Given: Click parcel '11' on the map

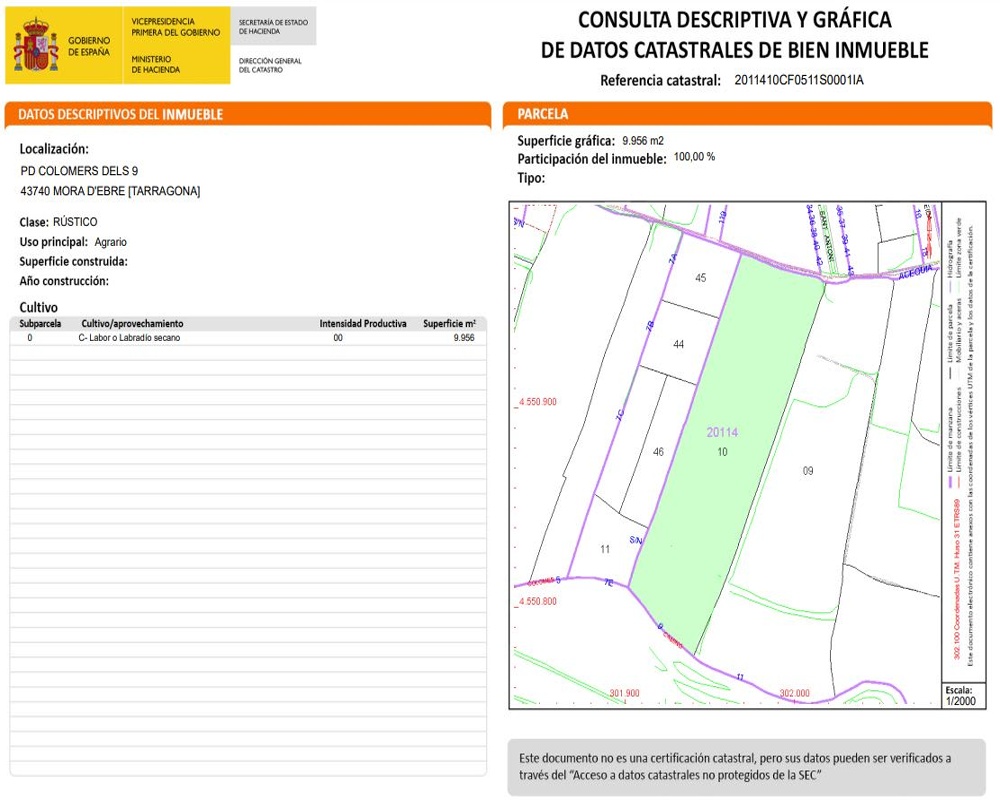Looking at the screenshot, I should pyautogui.click(x=605, y=549).
